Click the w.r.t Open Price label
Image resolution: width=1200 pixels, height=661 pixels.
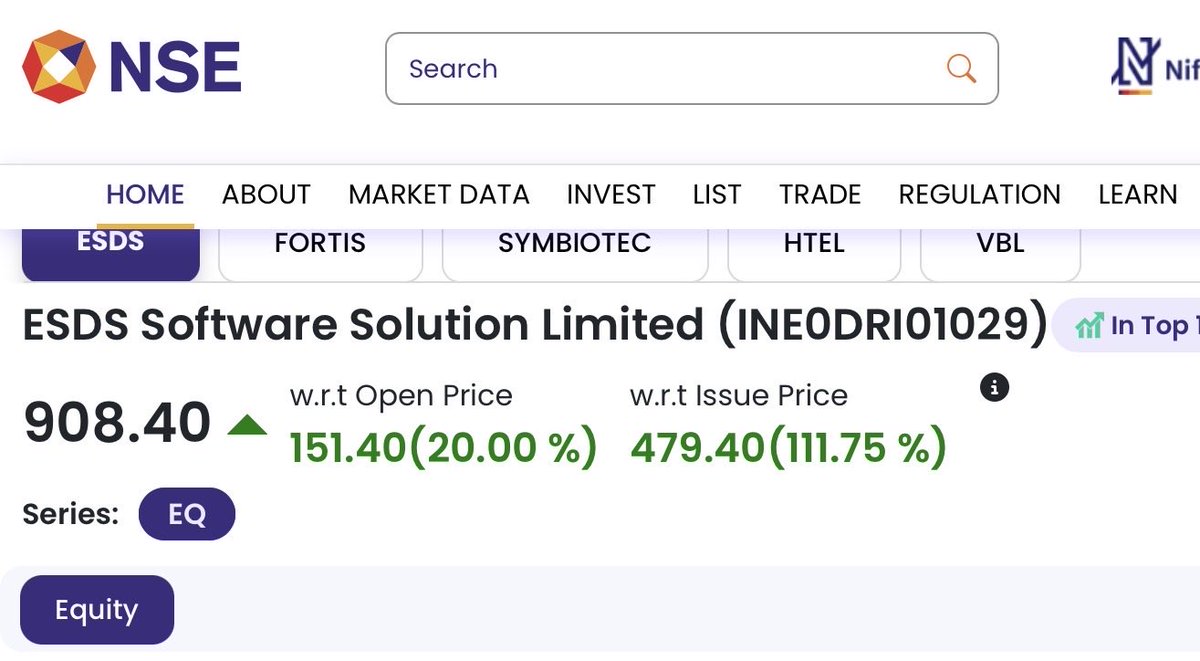[401, 395]
